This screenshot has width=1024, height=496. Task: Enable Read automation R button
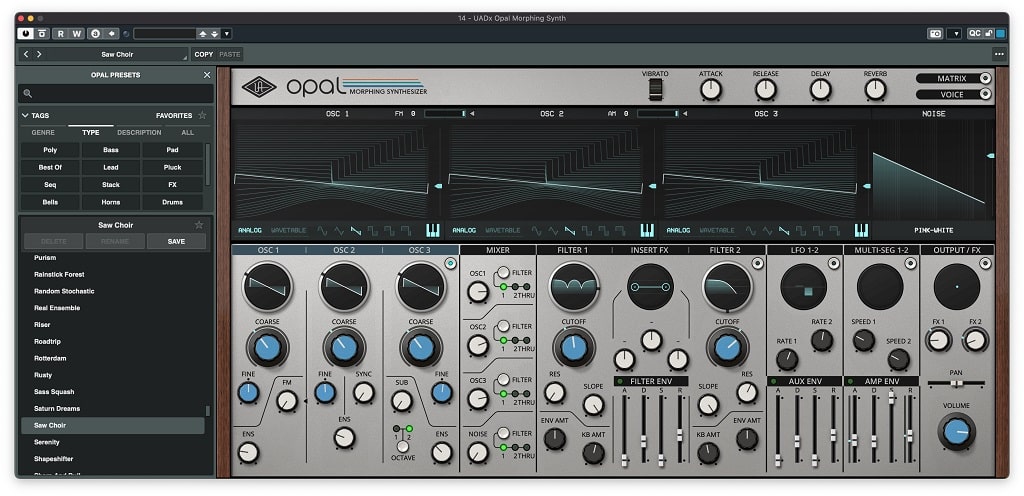click(61, 33)
